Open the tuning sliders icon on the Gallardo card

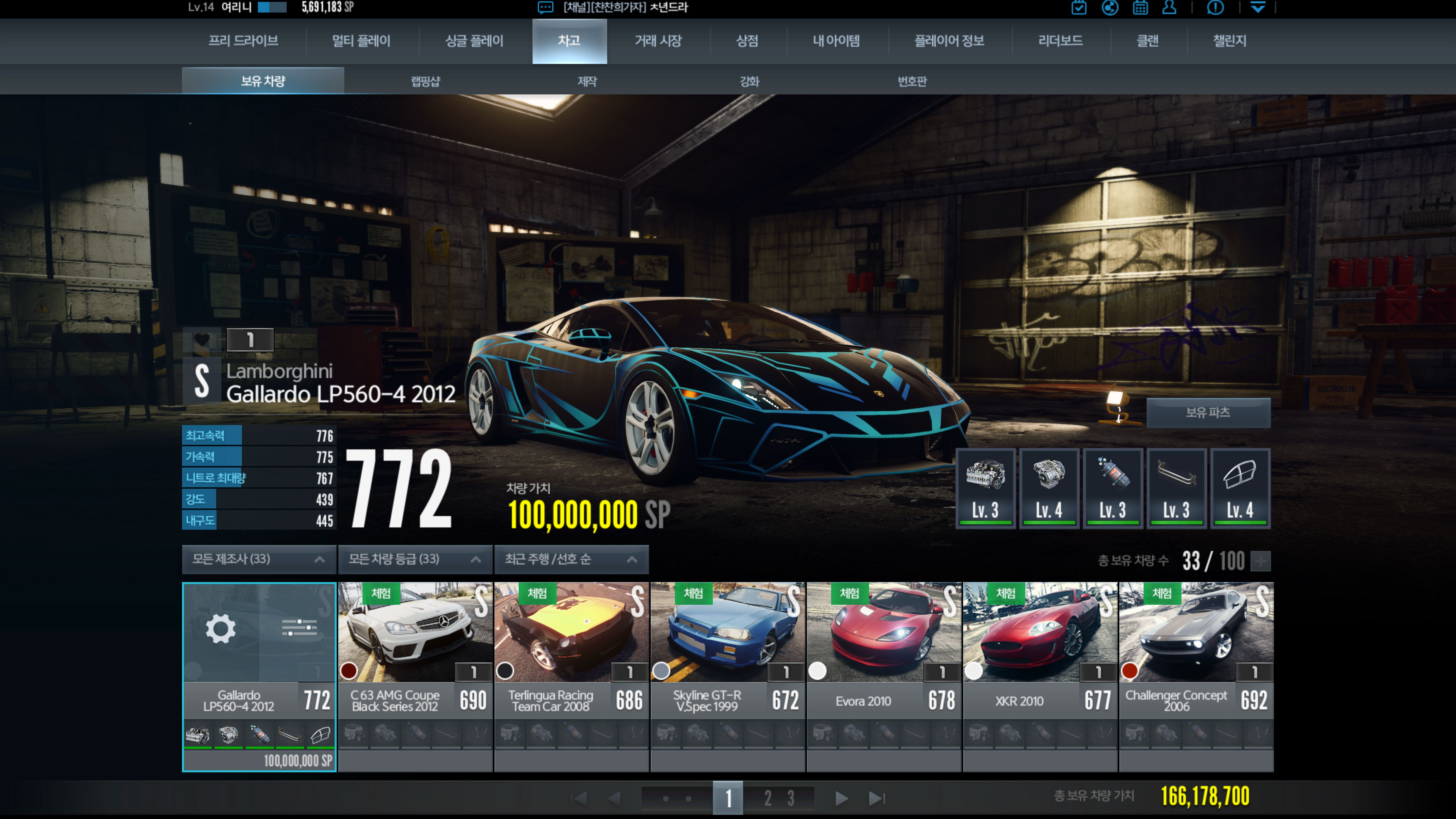299,628
